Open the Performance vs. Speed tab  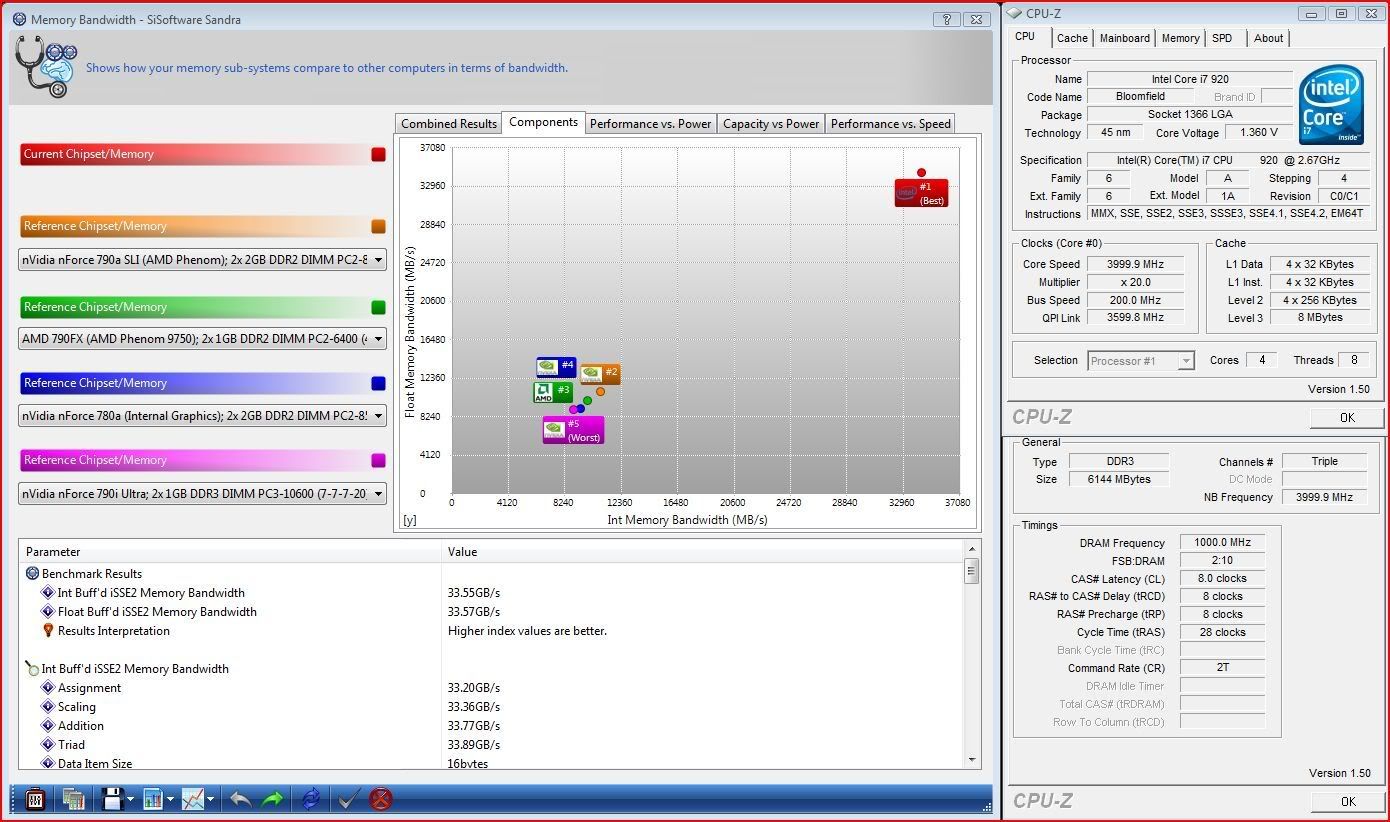pos(890,124)
